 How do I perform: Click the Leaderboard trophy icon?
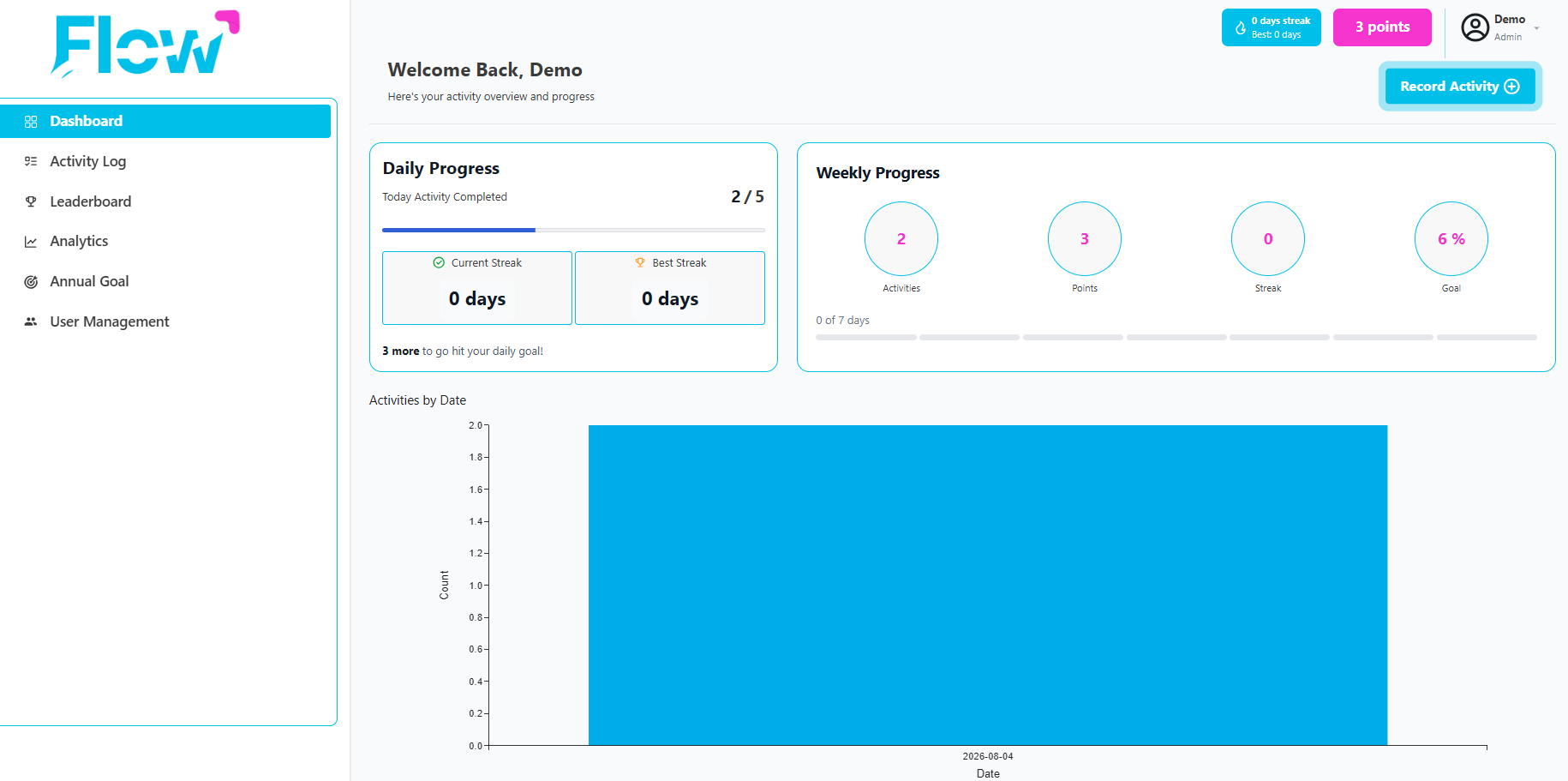coord(31,201)
